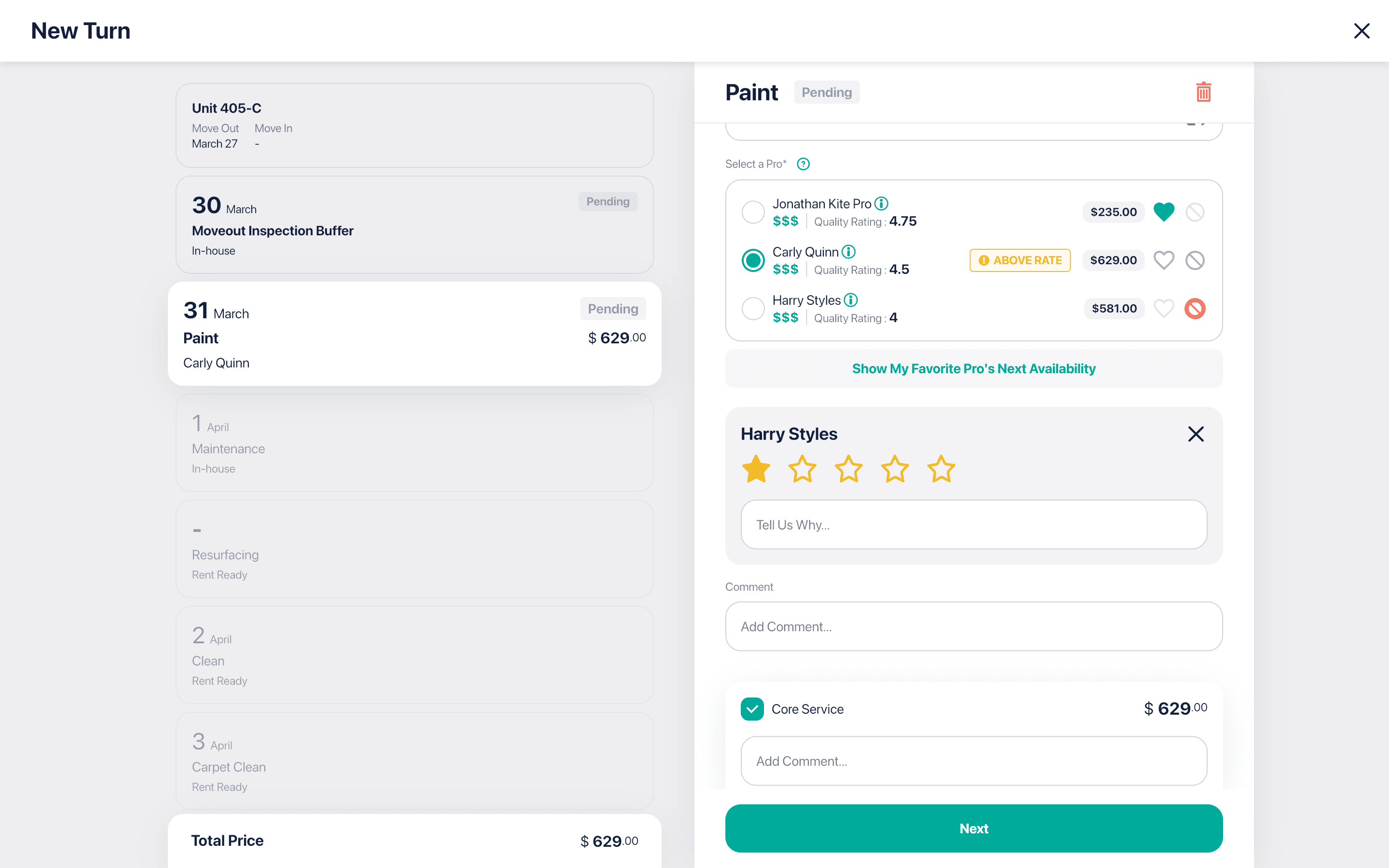Delete the Paint service with trash icon
Image resolution: width=1389 pixels, height=868 pixels.
(x=1203, y=92)
